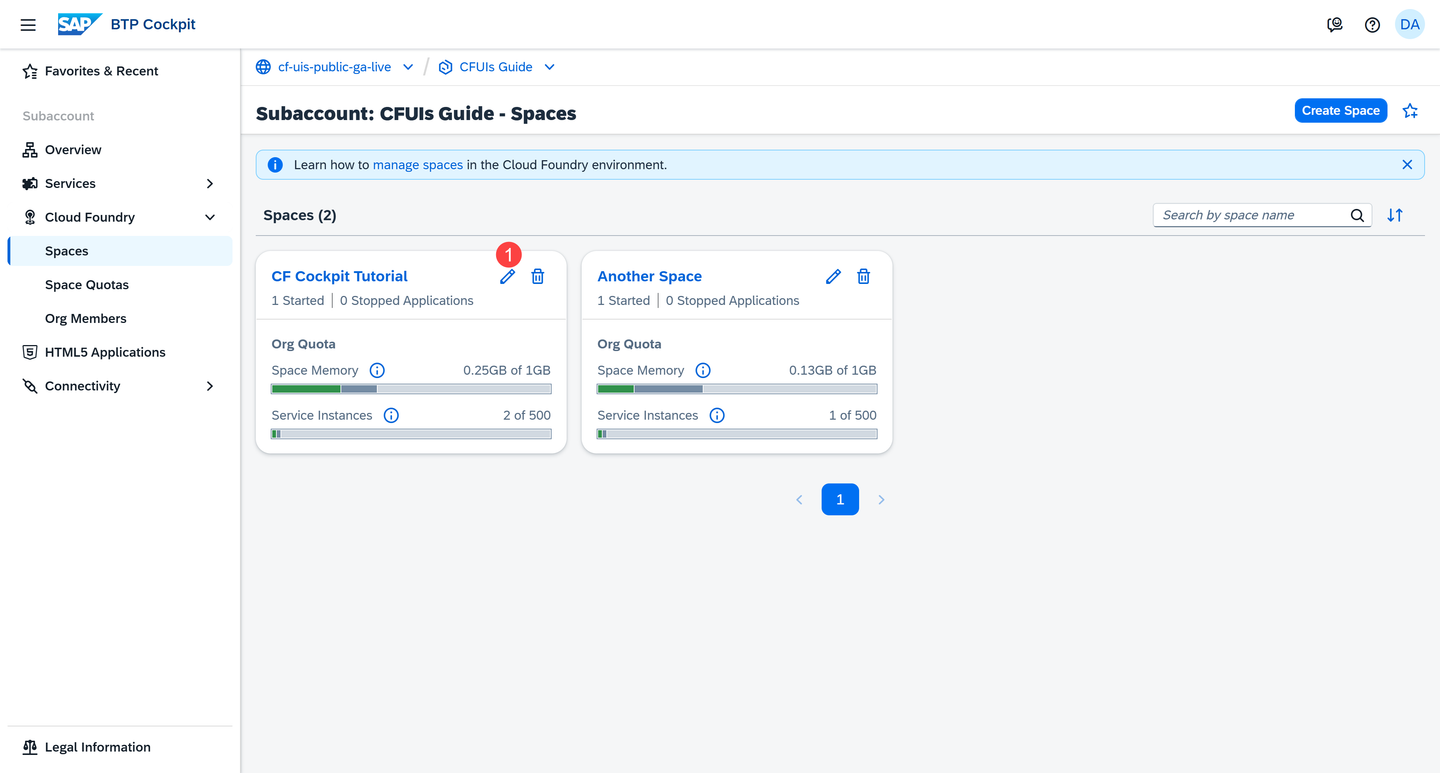Click the Space Memory bar for CF Cockpit Tutorial

pos(411,389)
